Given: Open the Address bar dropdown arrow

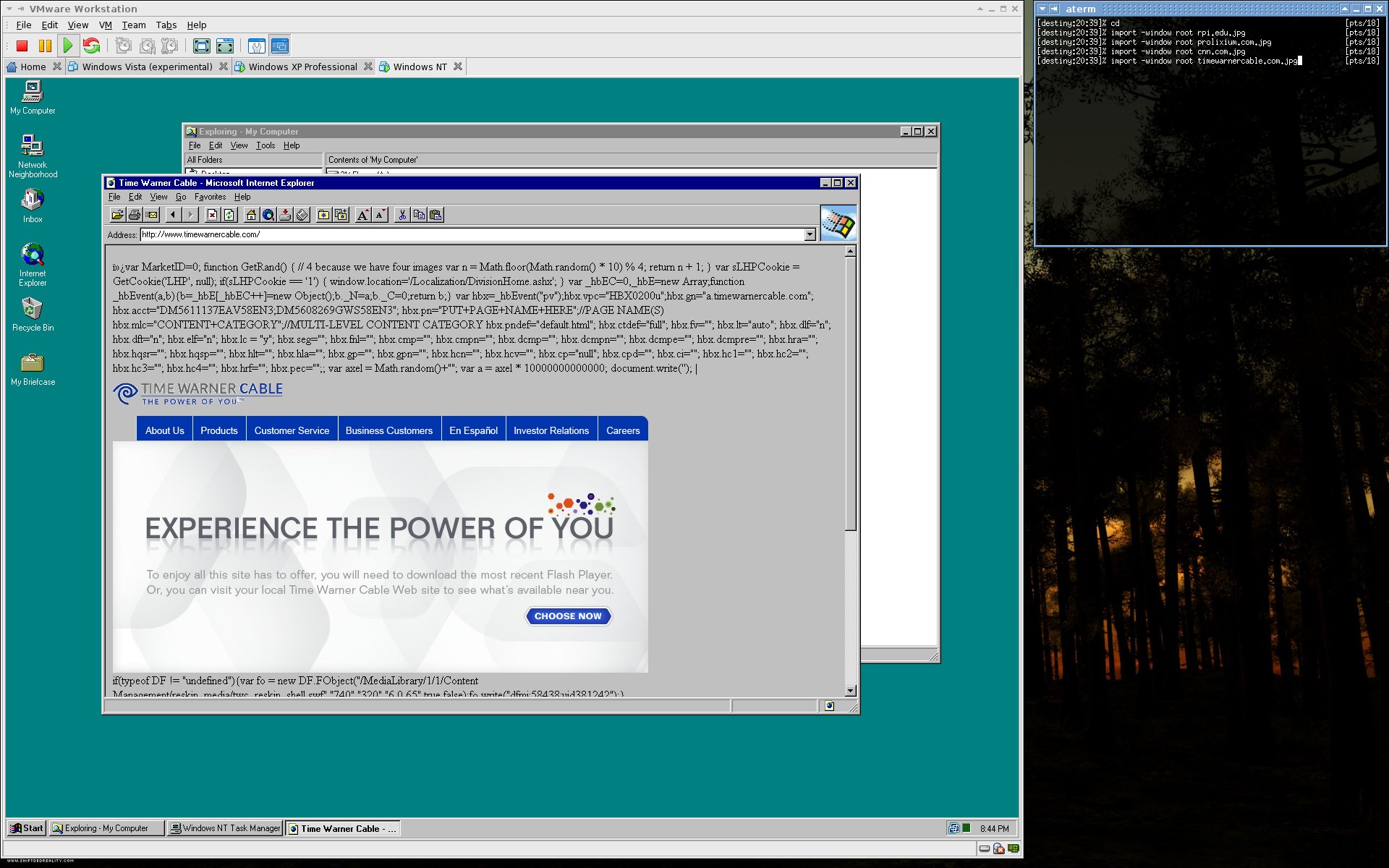Looking at the screenshot, I should click(x=810, y=234).
